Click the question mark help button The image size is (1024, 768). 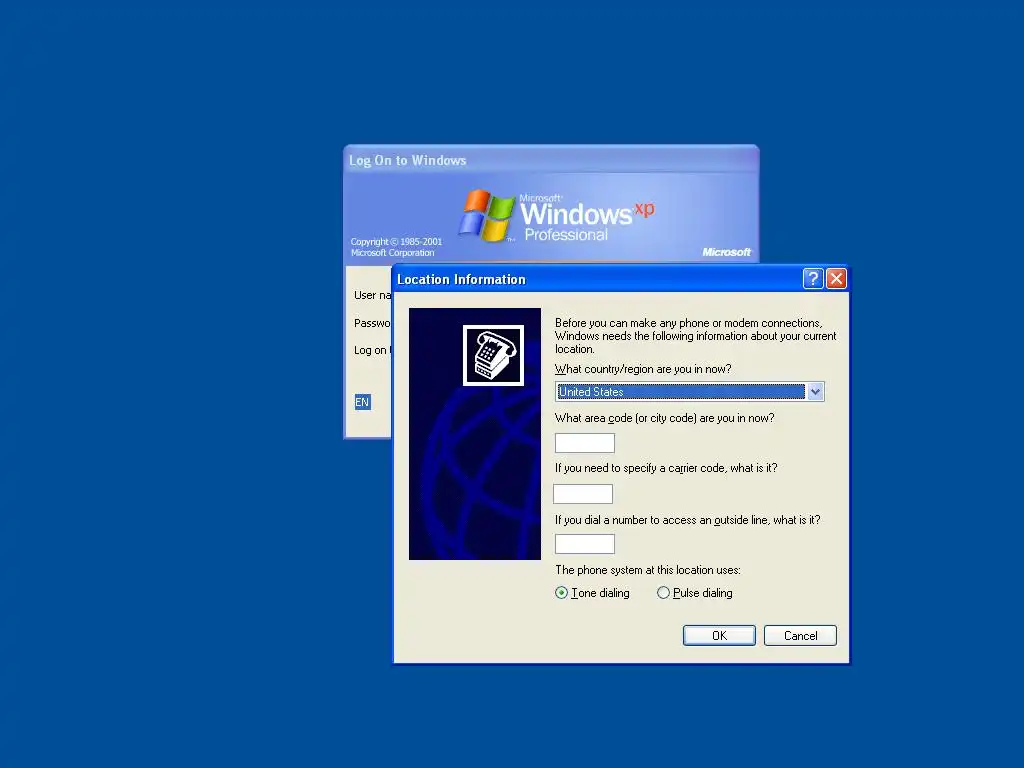[x=812, y=279]
